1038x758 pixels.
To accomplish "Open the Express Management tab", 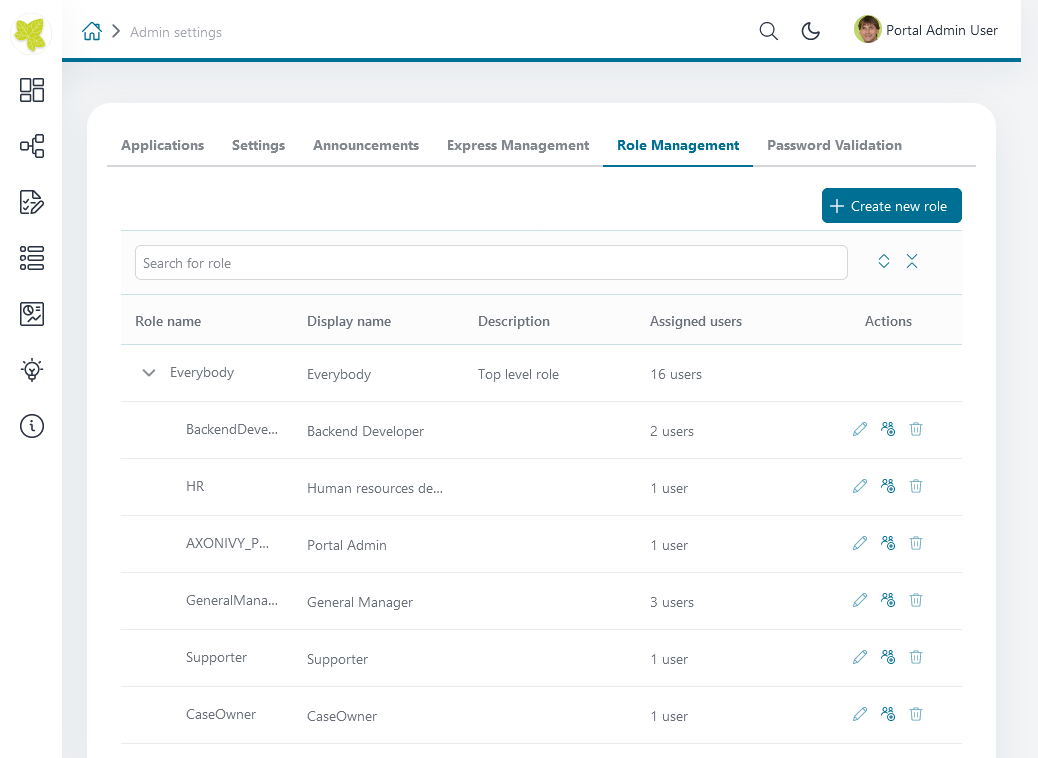I will [517, 145].
